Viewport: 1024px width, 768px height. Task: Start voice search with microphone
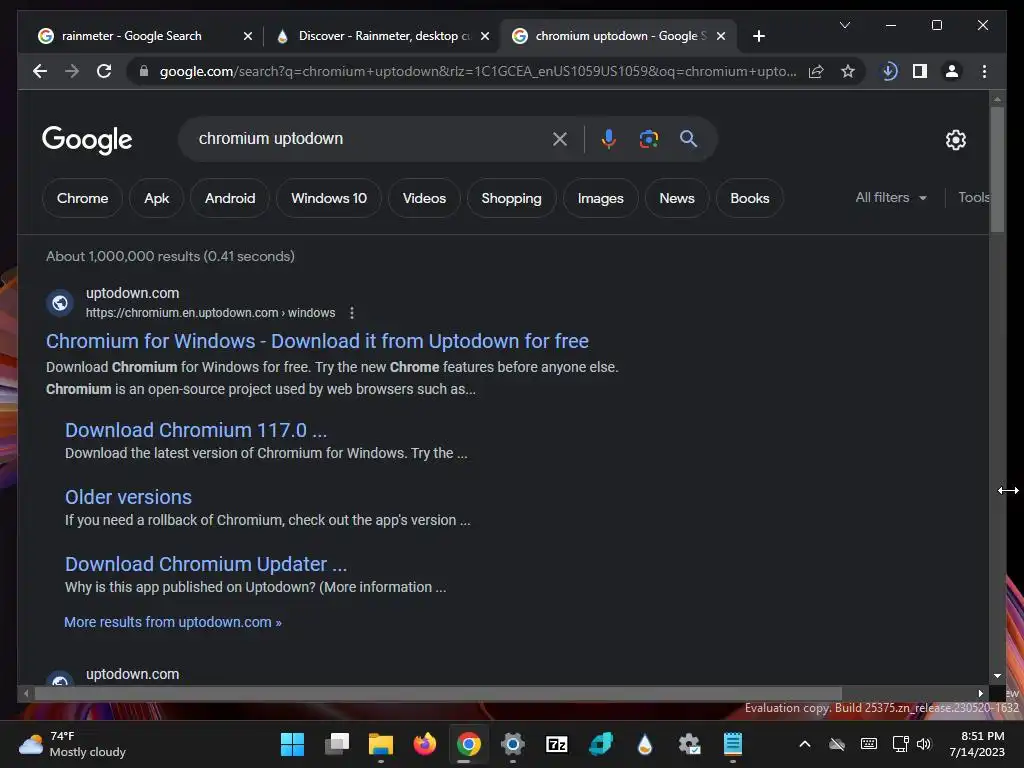click(x=608, y=138)
